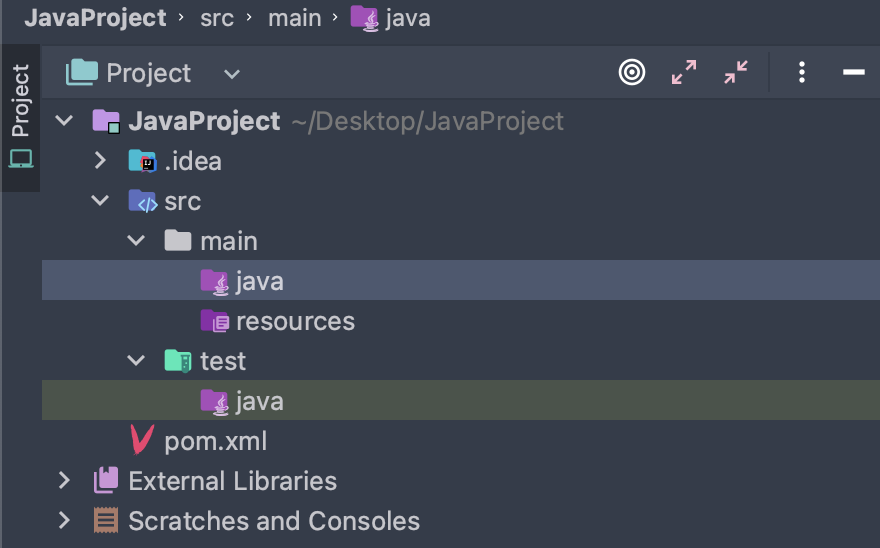Click the .idea folder icon
Viewport: 880px width, 548px height.
point(143,161)
